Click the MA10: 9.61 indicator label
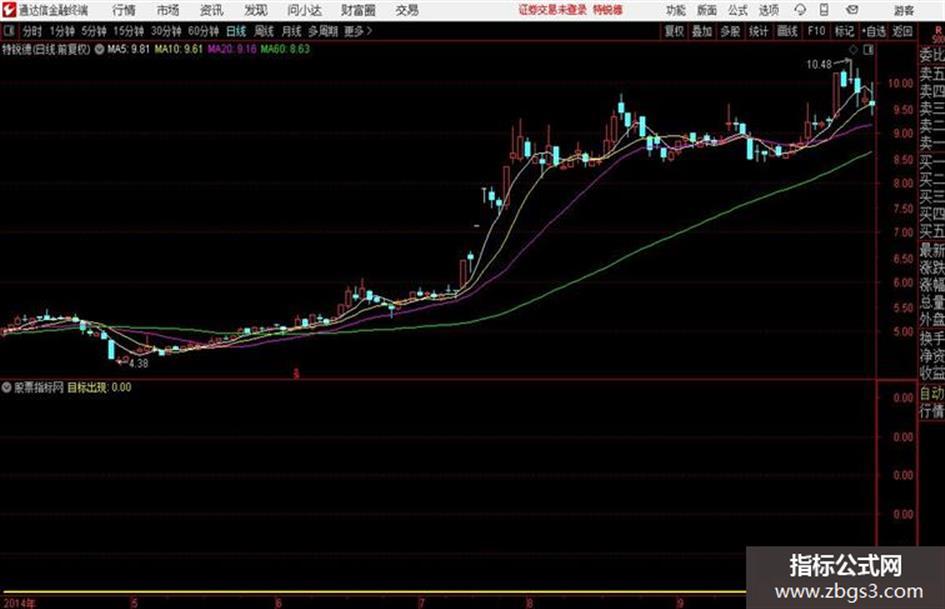Viewport: 945px width, 609px height. coord(178,49)
